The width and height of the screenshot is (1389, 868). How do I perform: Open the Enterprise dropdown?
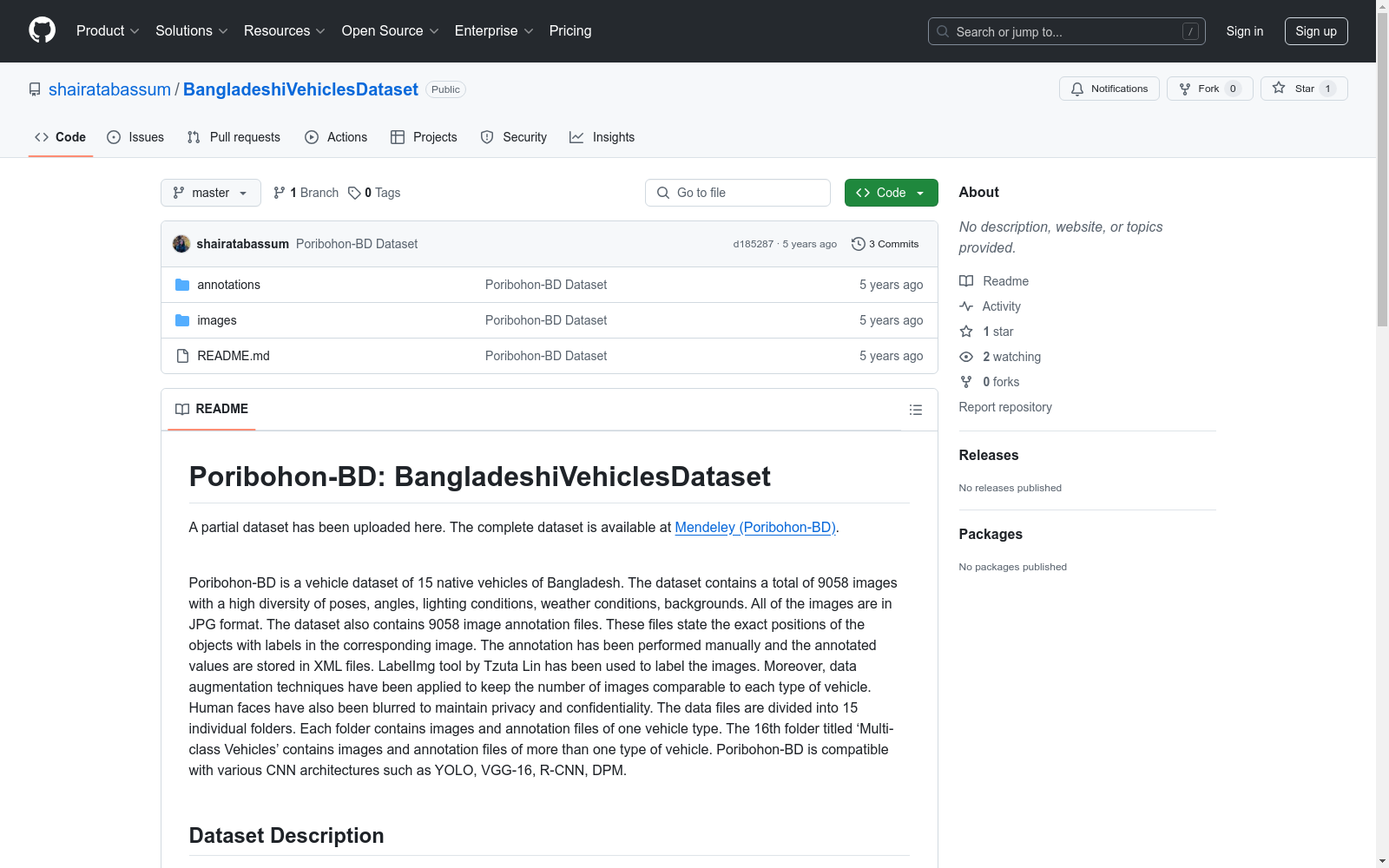tap(494, 30)
